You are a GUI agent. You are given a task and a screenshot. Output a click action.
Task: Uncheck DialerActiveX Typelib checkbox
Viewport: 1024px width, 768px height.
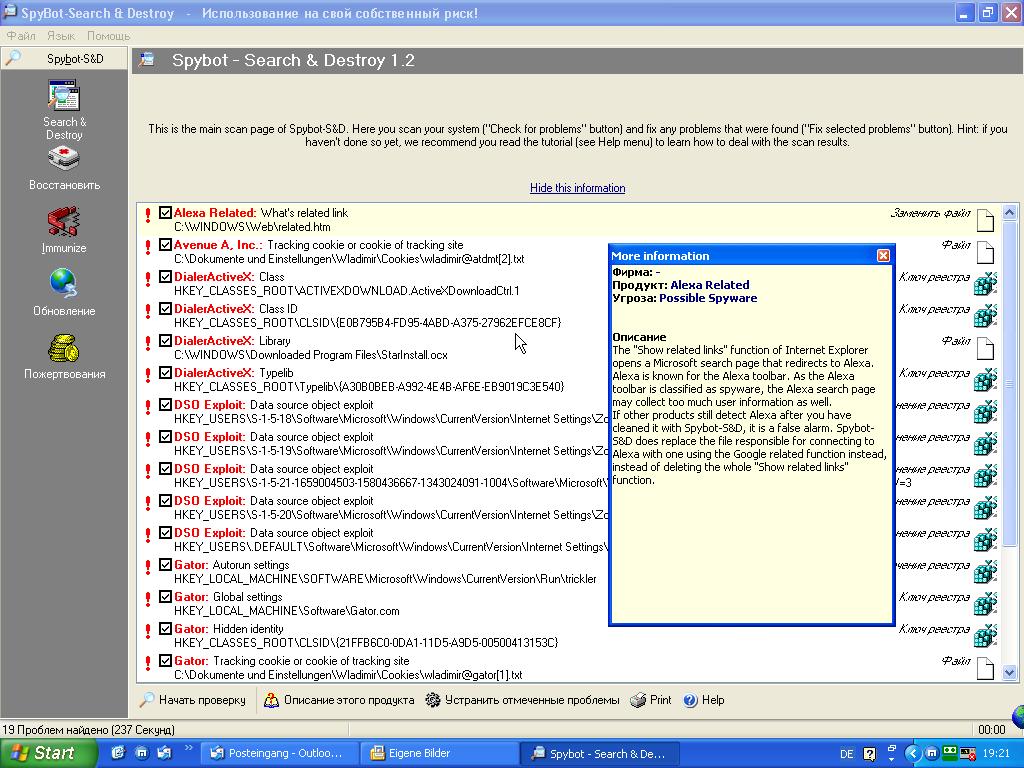coord(165,373)
